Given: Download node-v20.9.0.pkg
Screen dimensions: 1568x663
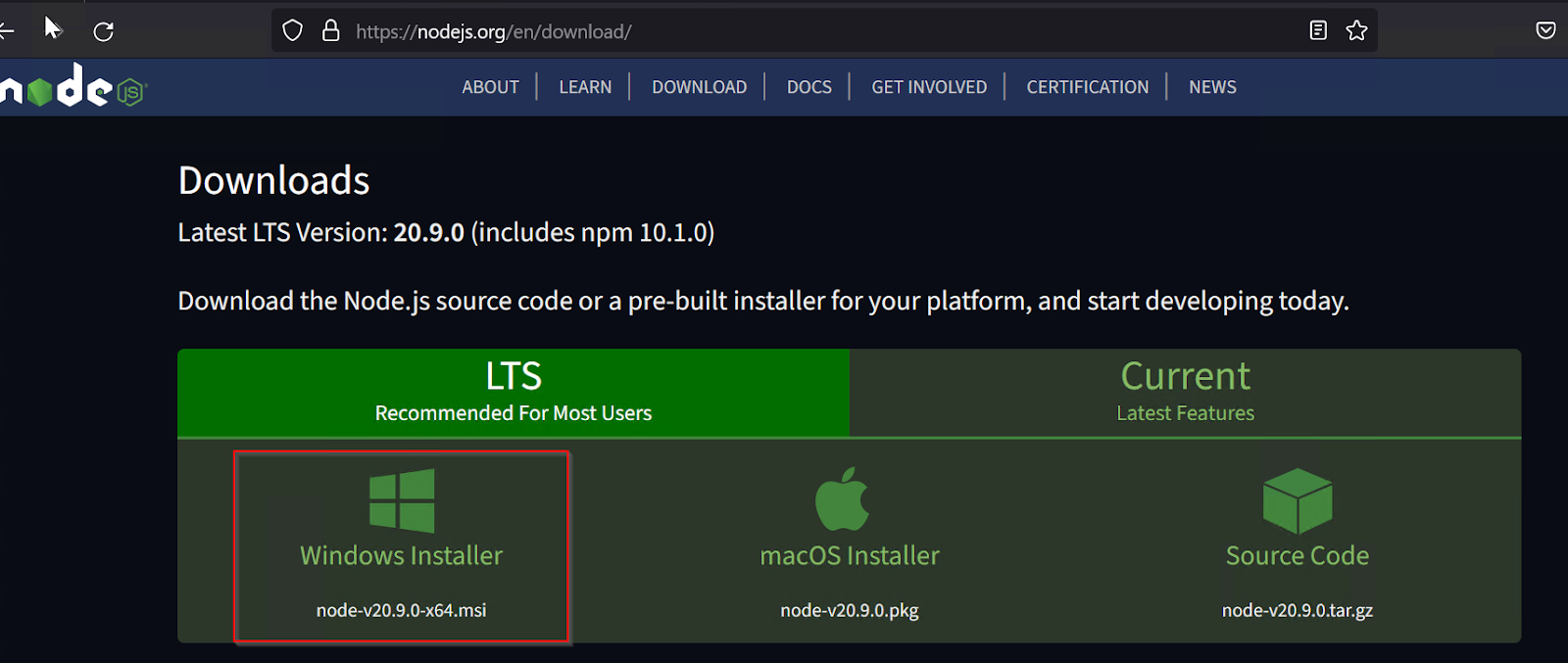Looking at the screenshot, I should coord(850,610).
